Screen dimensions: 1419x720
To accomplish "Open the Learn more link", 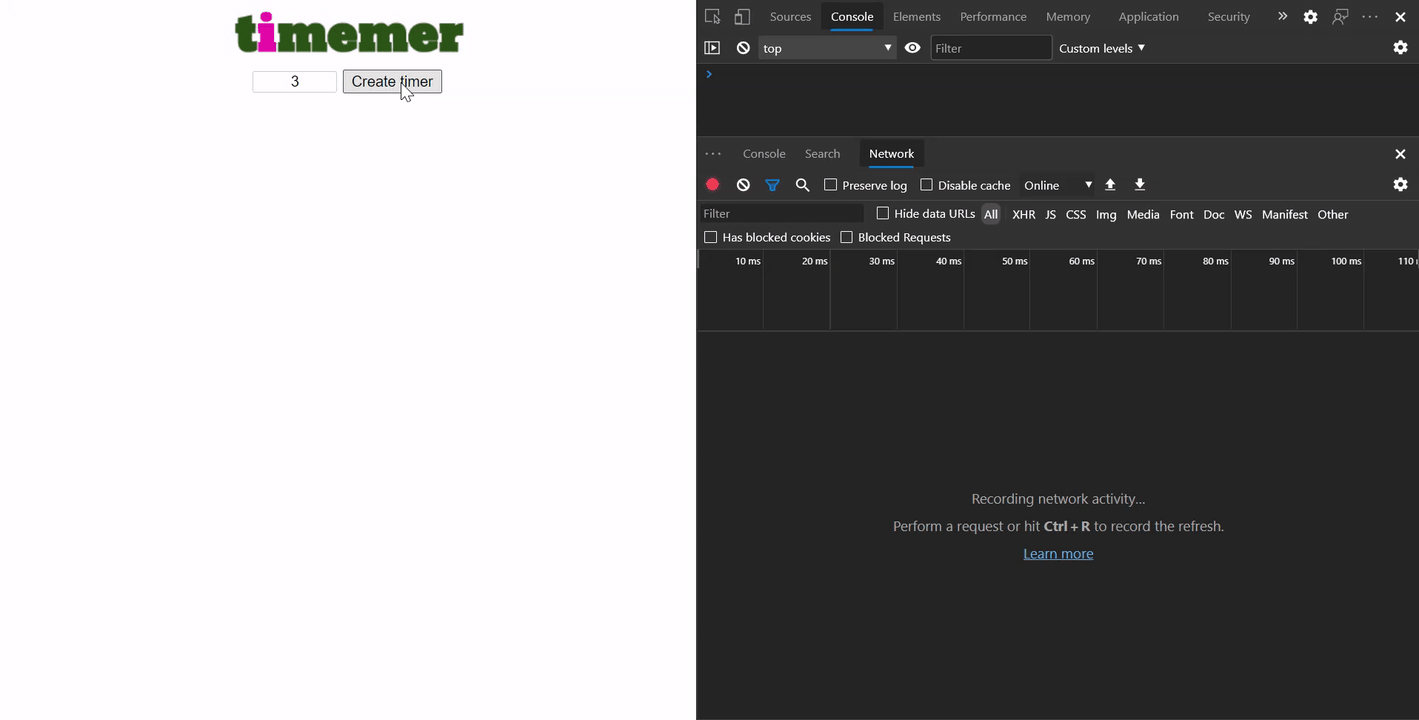I will tap(1058, 554).
